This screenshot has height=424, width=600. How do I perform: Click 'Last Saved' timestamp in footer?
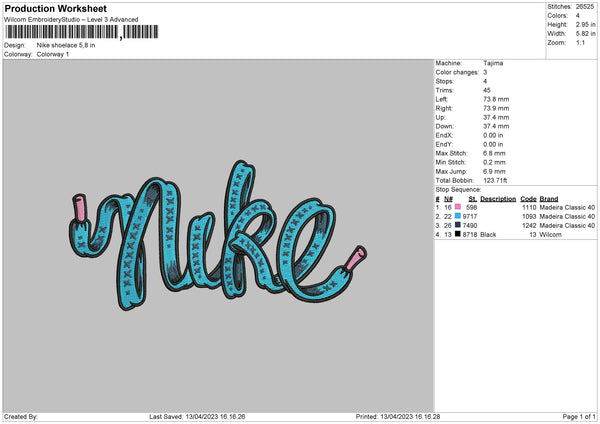point(197,416)
